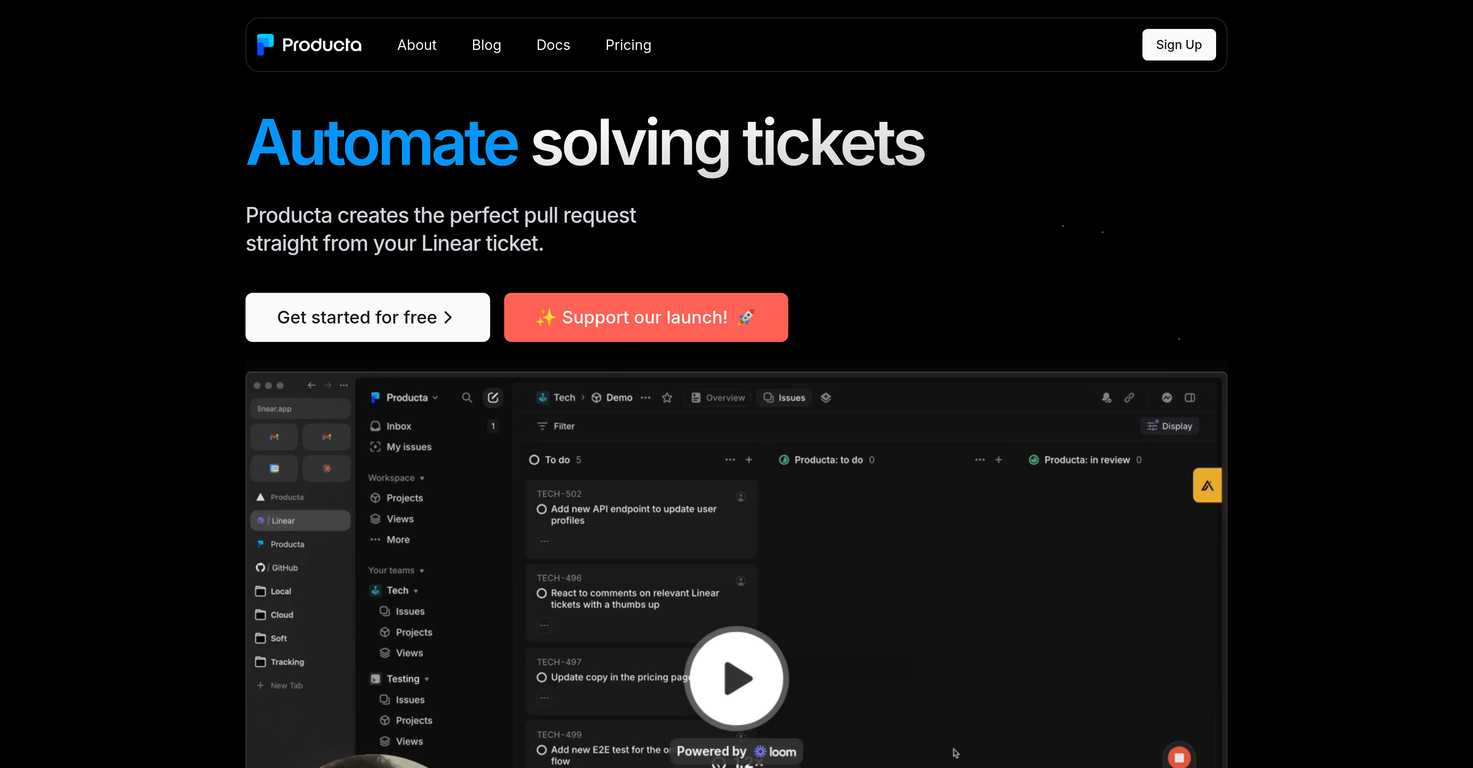Click the Producta logo in the navbar
This screenshot has width=1473, height=768.
tap(309, 45)
